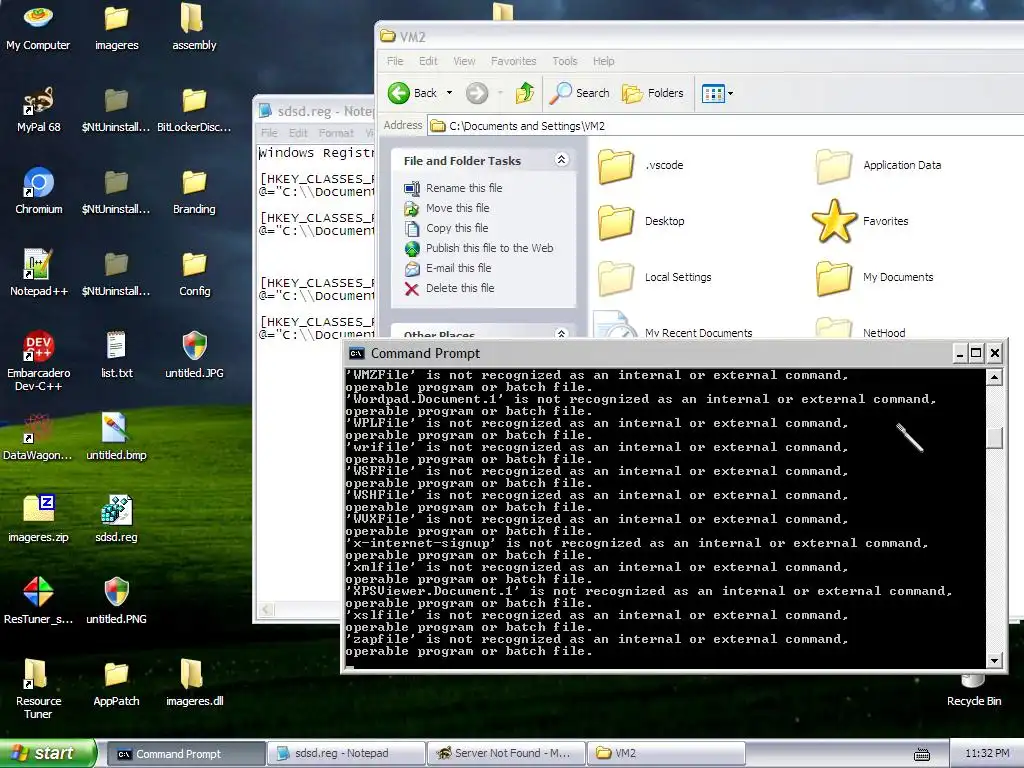Collapse Other Places panel
1024x768 pixels.
click(x=561, y=333)
